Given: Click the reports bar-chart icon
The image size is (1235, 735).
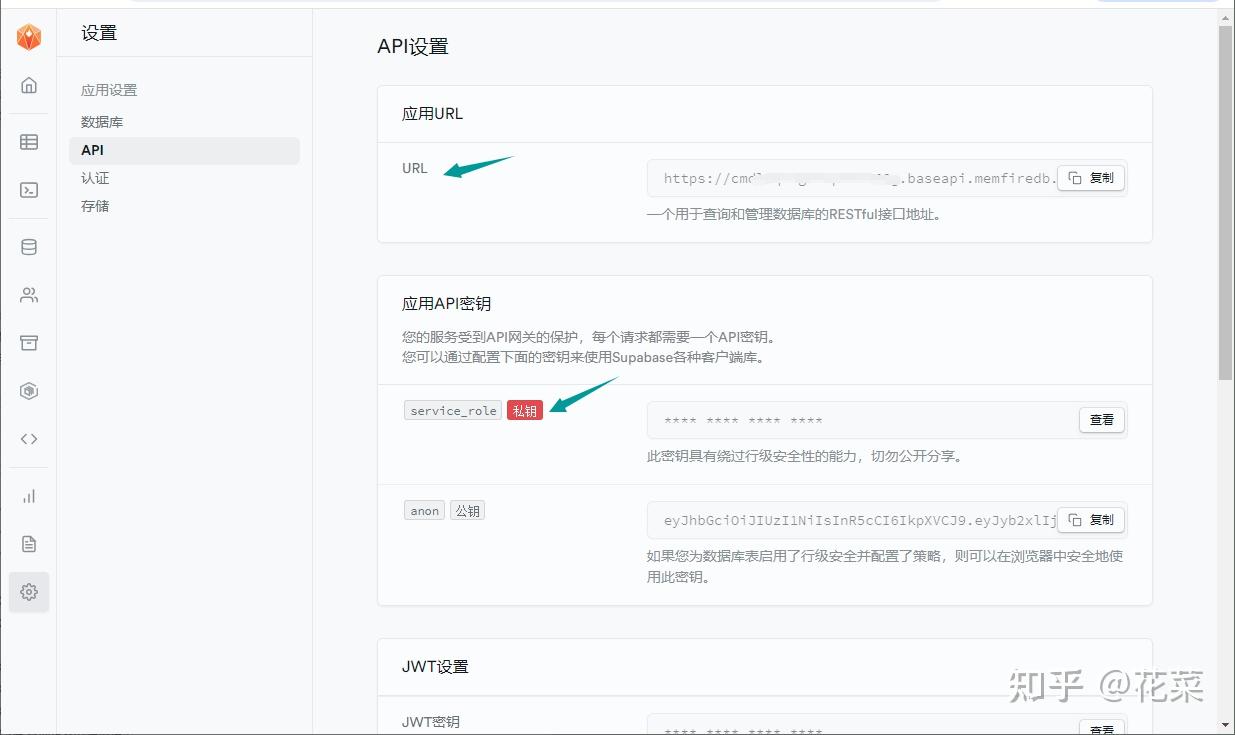Looking at the screenshot, I should pos(28,495).
